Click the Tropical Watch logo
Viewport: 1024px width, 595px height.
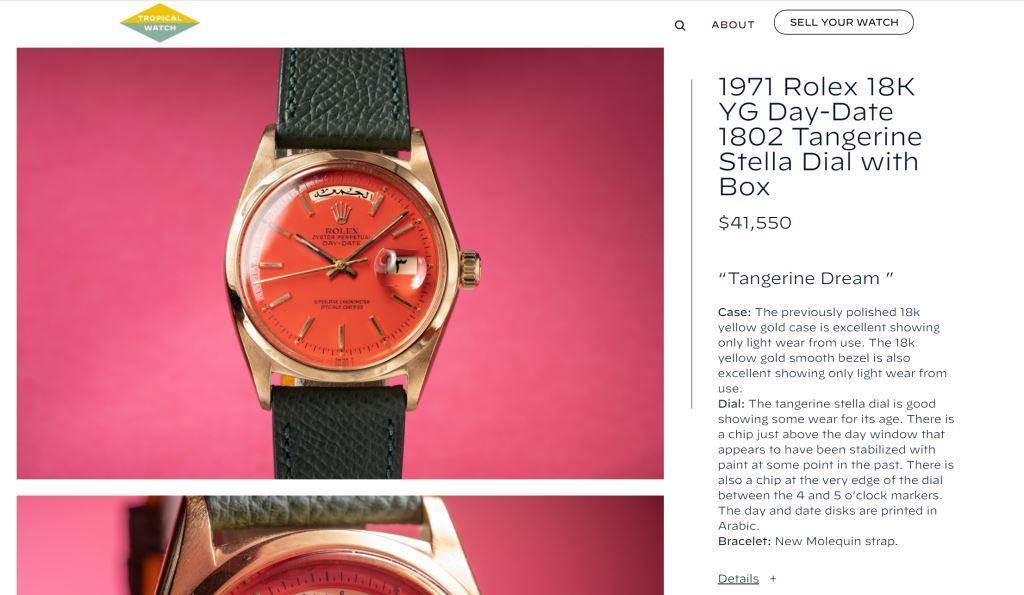(x=160, y=23)
